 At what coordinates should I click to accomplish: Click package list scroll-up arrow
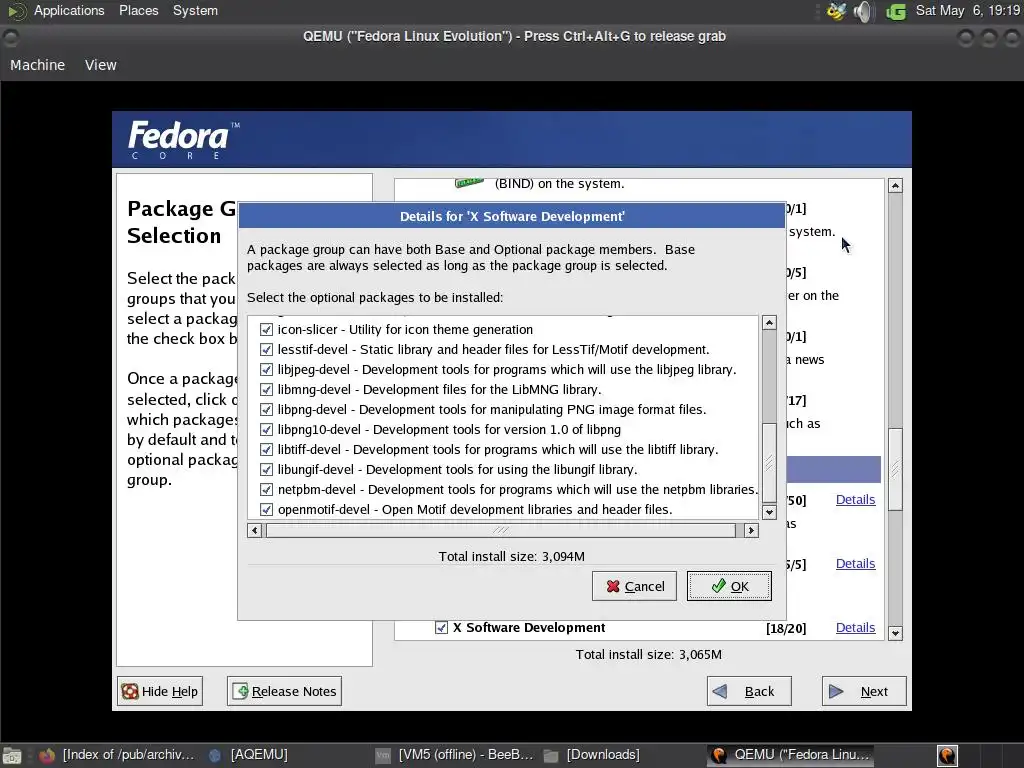pyautogui.click(x=769, y=323)
